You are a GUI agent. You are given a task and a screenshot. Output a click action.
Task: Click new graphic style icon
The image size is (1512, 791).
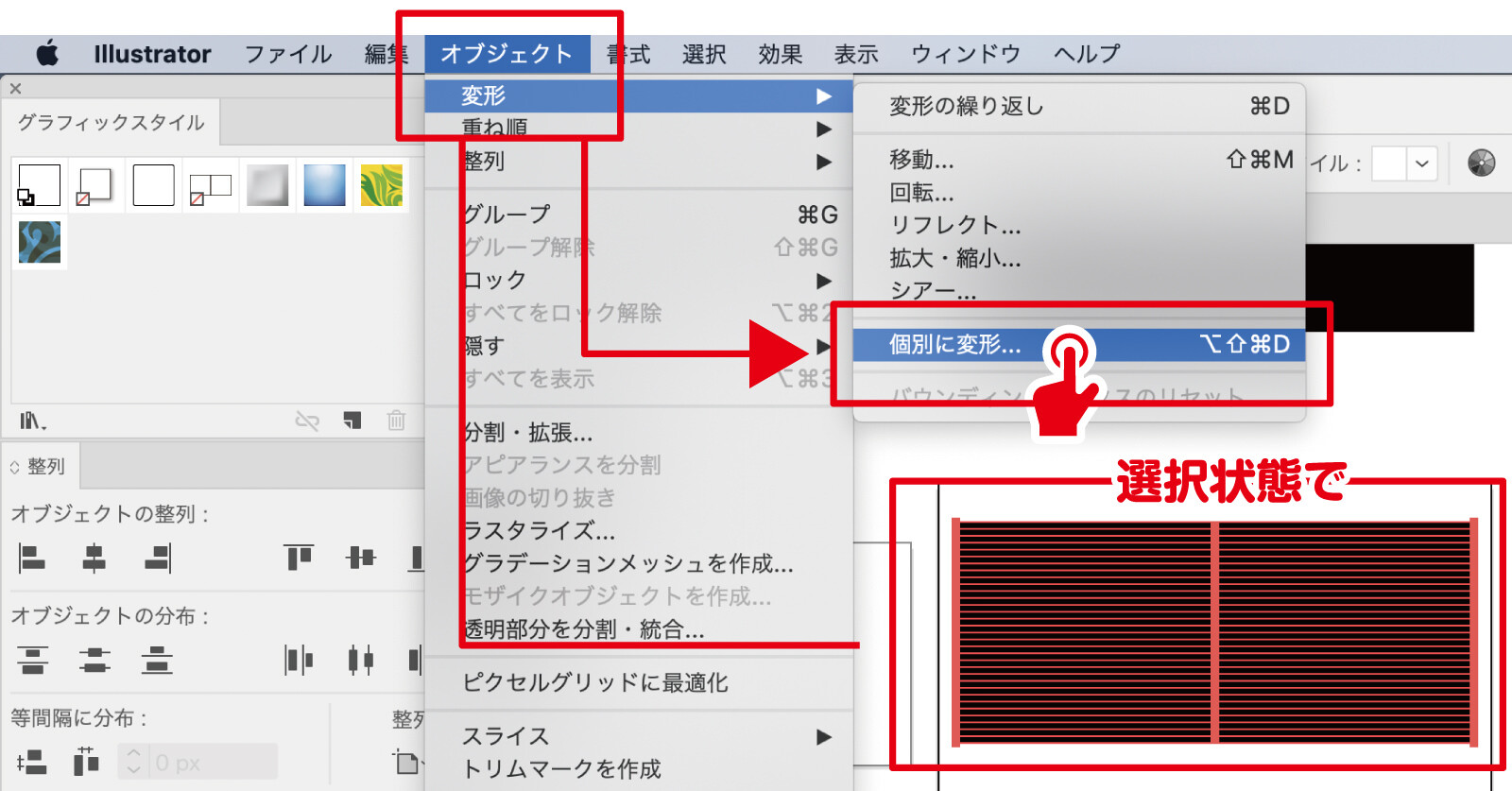coord(352,421)
